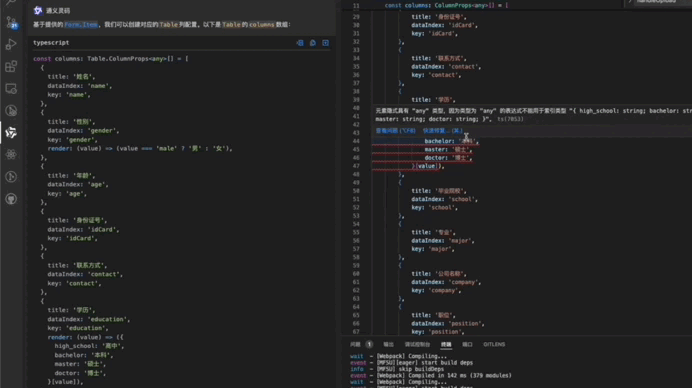This screenshot has width=692, height=388.
Task: Click "dataIndex: 'education'" in chat code
Action: coord(89,319)
